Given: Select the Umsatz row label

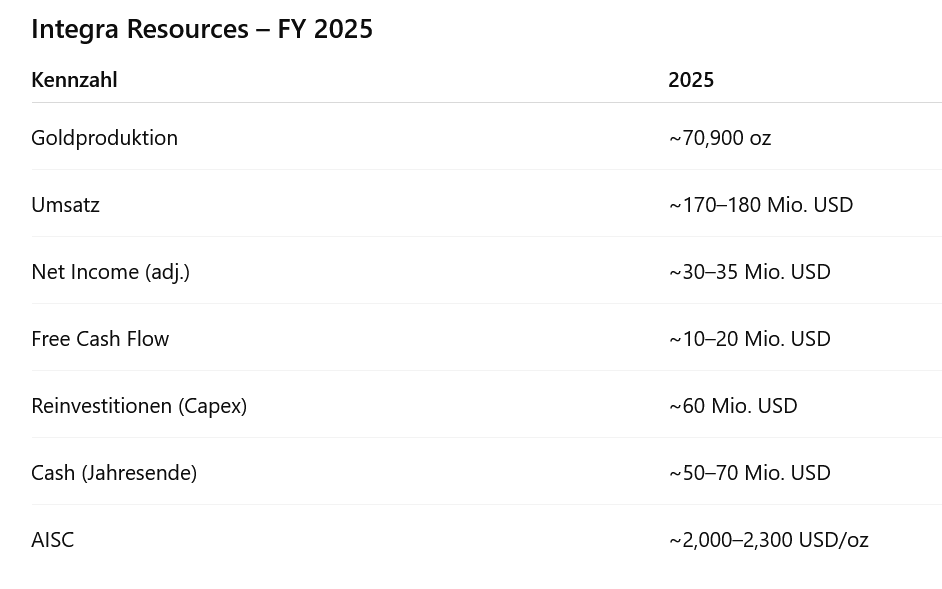Looking at the screenshot, I should coord(65,205).
